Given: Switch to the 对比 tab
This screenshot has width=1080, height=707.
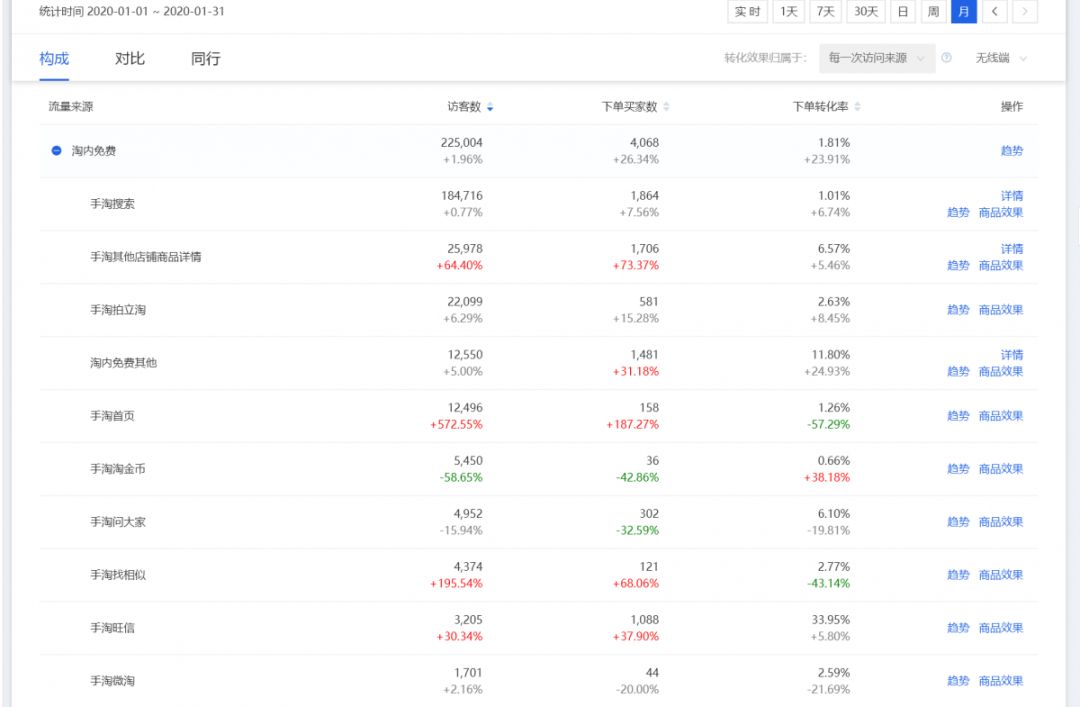Looking at the screenshot, I should [x=130, y=58].
